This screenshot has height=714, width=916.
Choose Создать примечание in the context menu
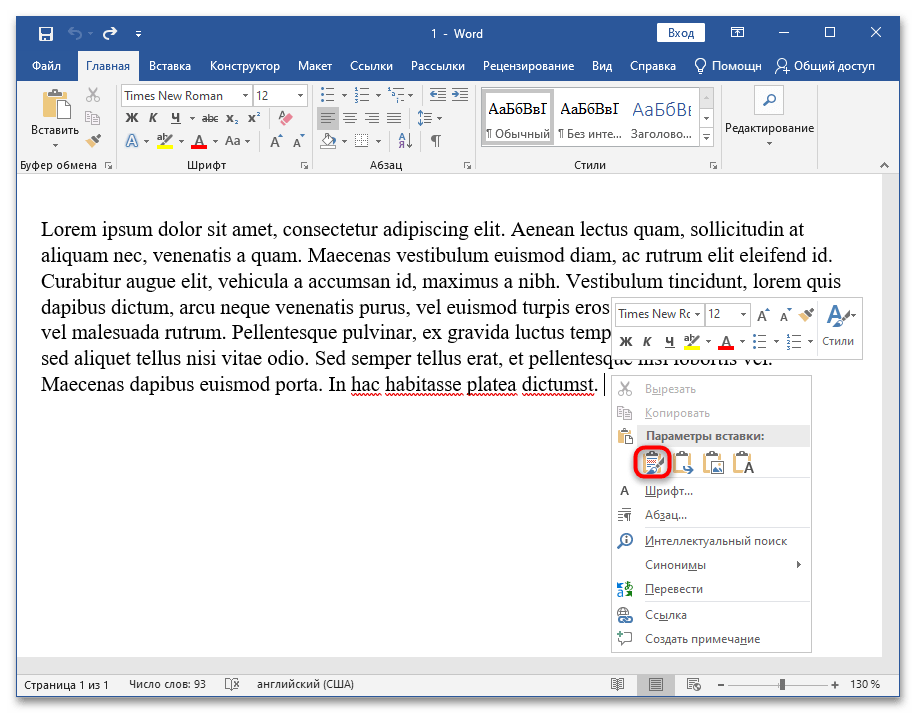click(x=702, y=639)
